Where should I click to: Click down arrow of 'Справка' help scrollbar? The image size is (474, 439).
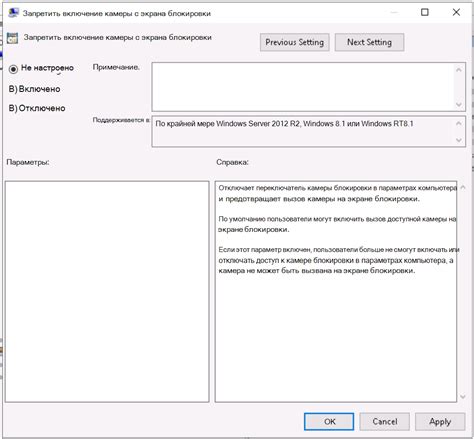[x=463, y=397]
